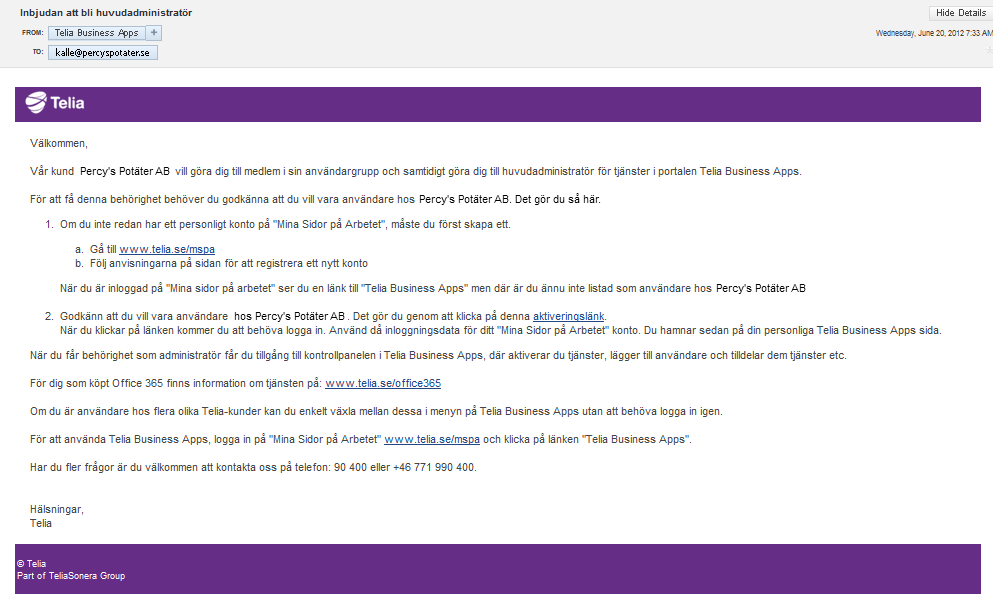The image size is (993, 594).
Task: Select the Telia Business Apps sender chip
Action: (96, 33)
